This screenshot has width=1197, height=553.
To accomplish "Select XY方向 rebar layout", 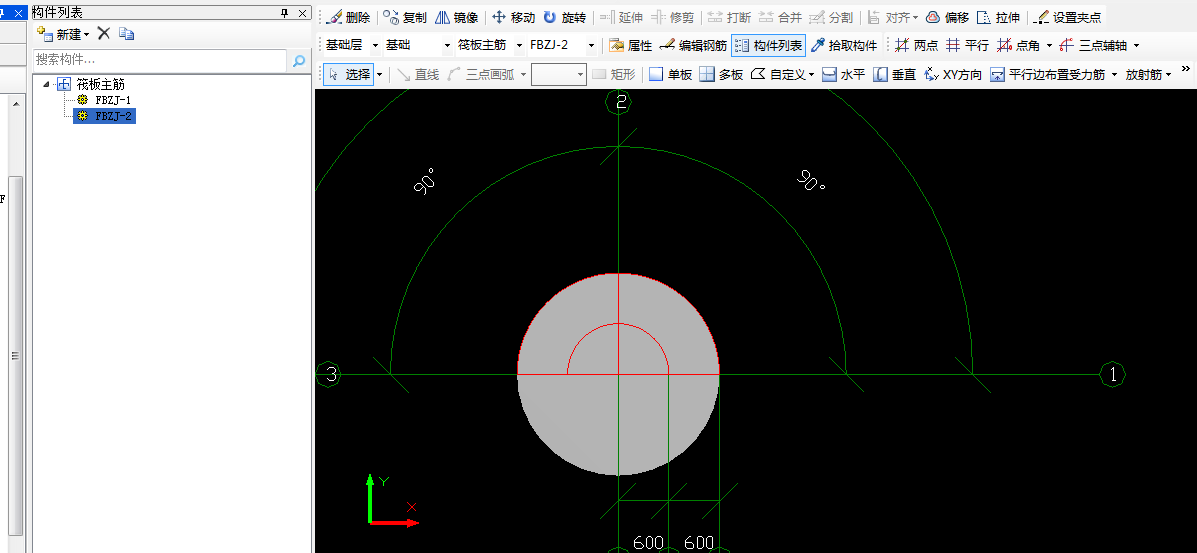I will pos(952,75).
